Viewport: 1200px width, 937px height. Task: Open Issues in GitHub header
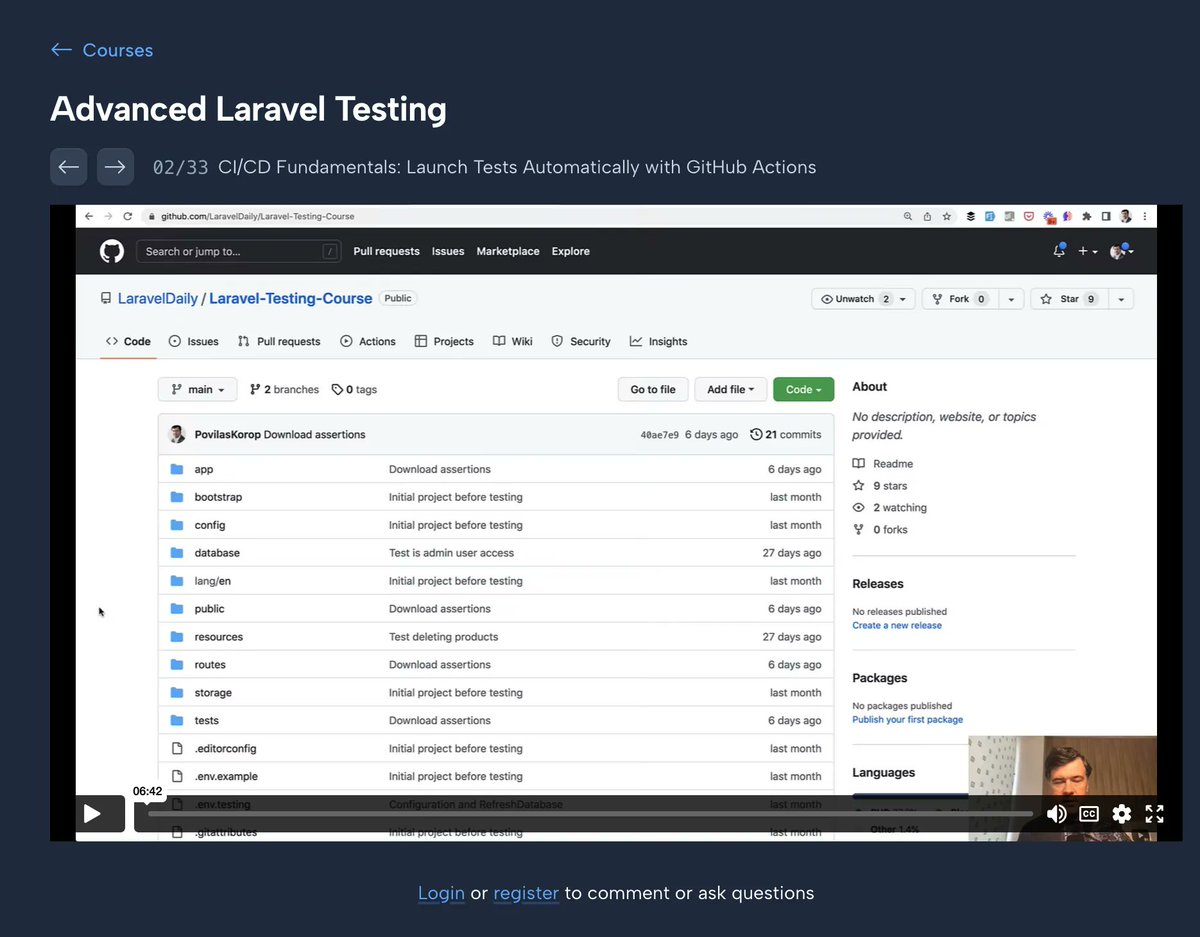[x=448, y=252]
